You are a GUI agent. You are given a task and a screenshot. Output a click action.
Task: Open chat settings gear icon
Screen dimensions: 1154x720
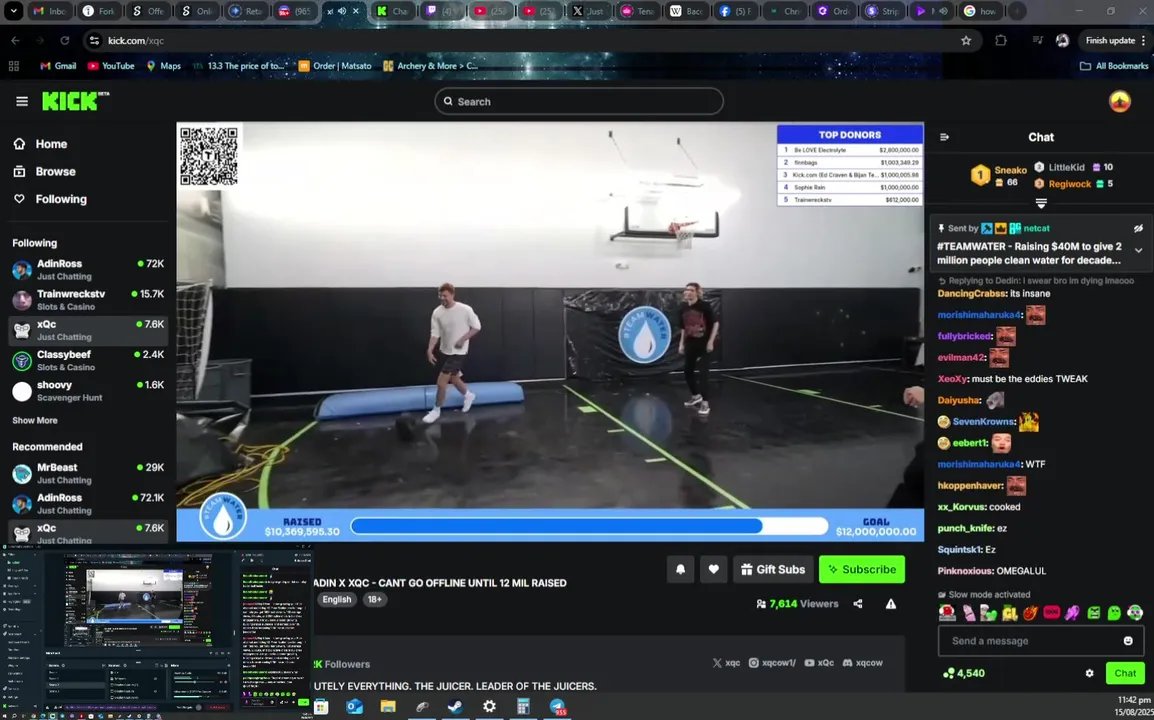1089,673
